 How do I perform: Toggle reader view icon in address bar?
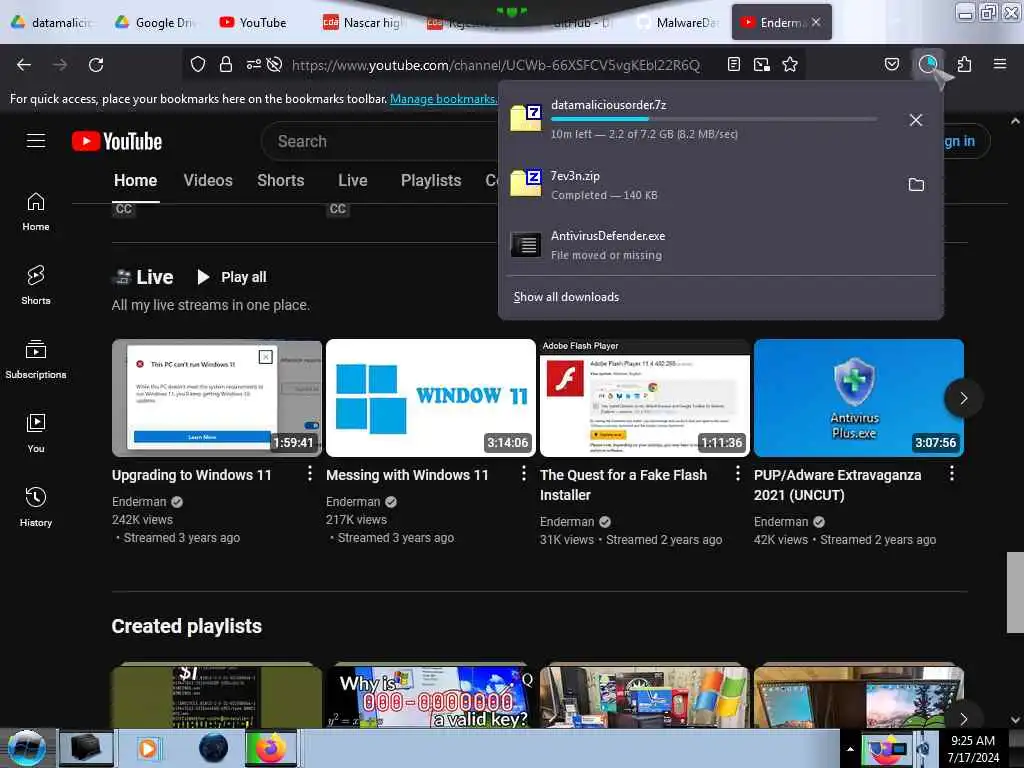coord(734,64)
